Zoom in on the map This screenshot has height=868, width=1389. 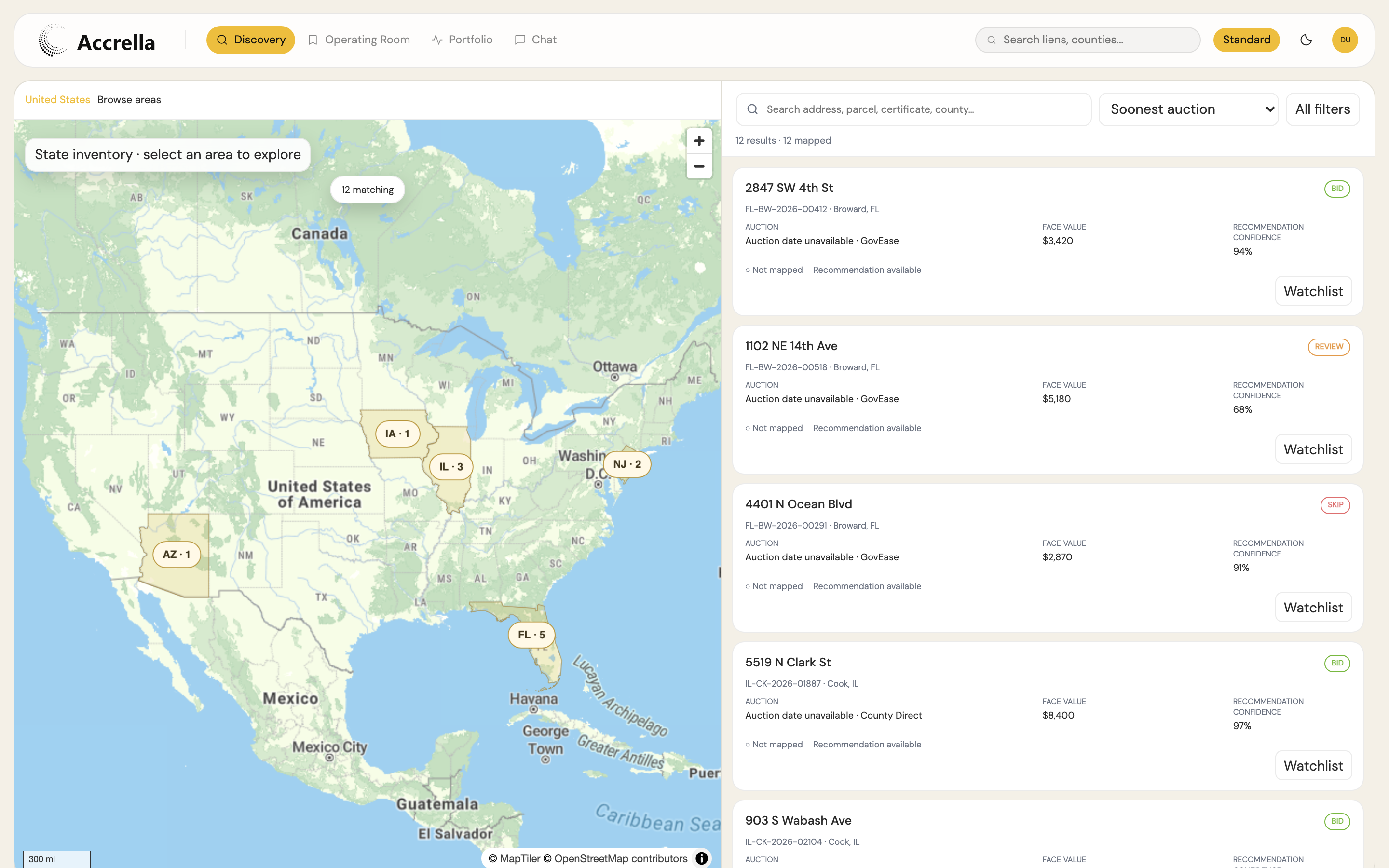(699, 141)
